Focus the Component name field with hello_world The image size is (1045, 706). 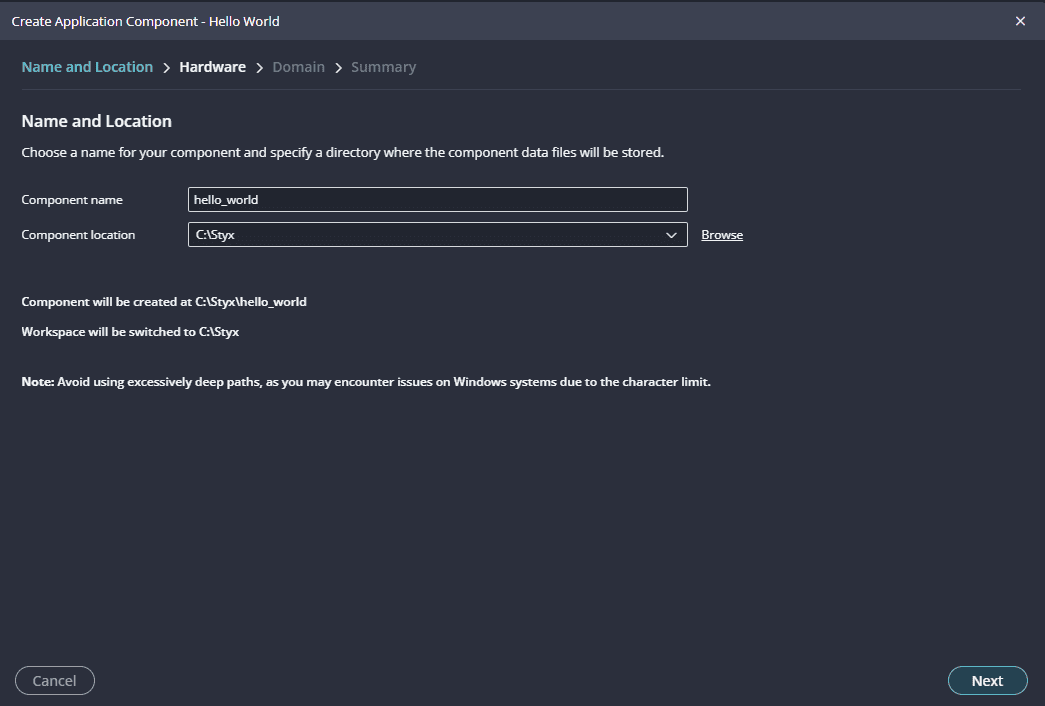(437, 200)
